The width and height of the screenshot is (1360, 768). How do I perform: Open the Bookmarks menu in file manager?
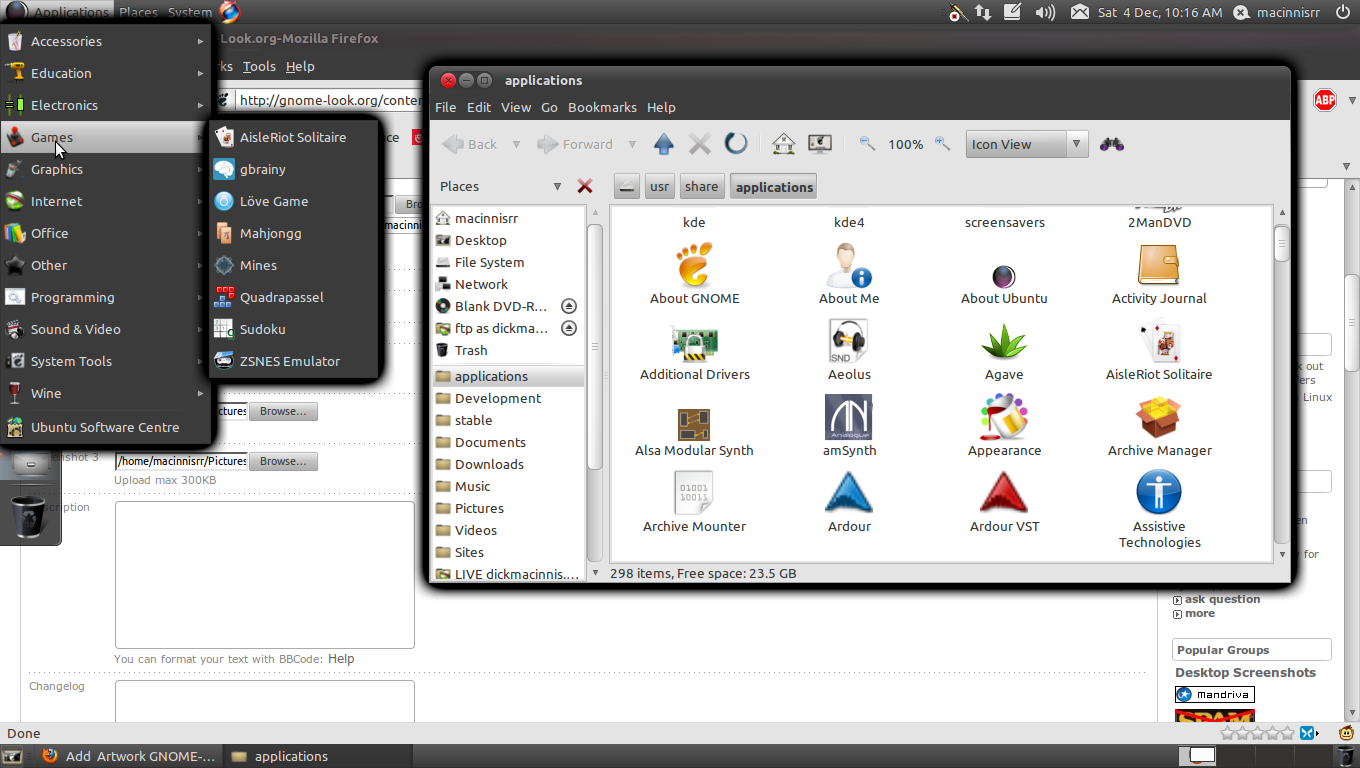click(602, 107)
